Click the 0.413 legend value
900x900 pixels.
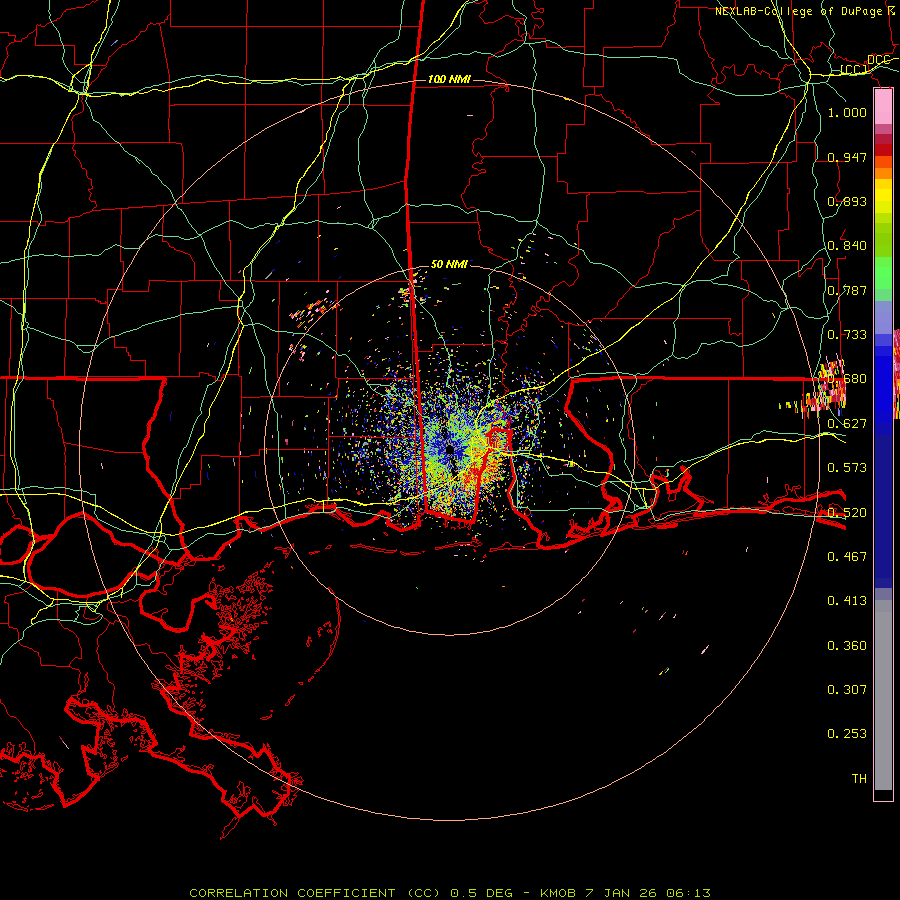[x=847, y=600]
